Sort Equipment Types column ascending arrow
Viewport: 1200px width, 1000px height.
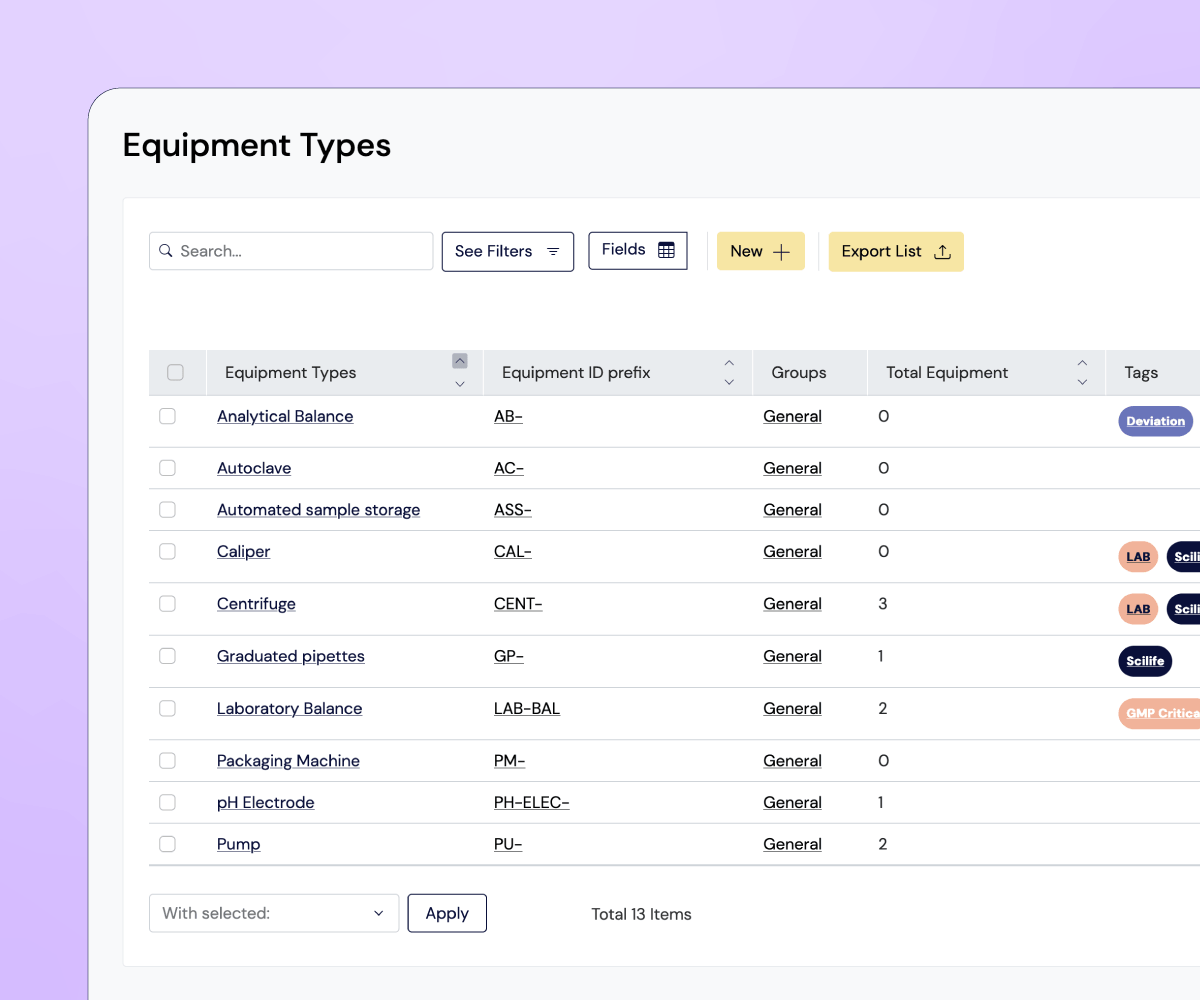tap(460, 361)
